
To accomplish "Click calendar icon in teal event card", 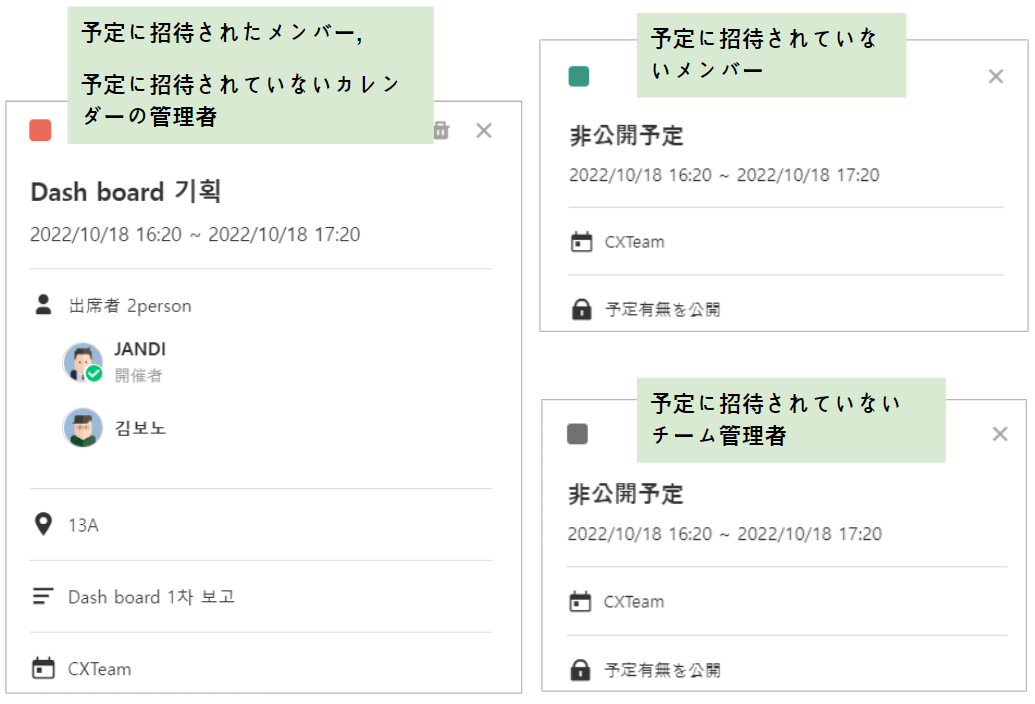I will (x=581, y=242).
